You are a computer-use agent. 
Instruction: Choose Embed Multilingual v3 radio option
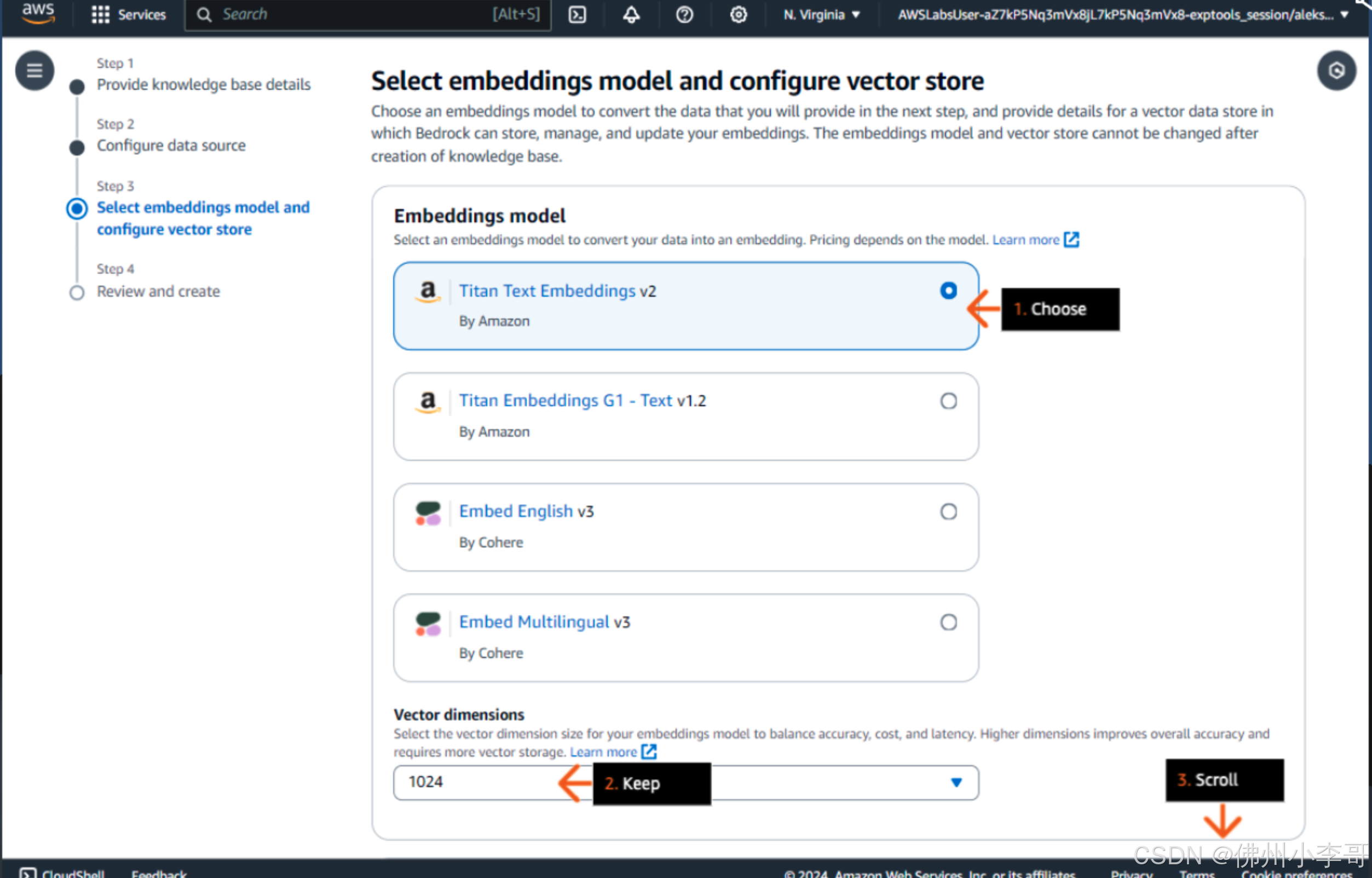point(948,622)
